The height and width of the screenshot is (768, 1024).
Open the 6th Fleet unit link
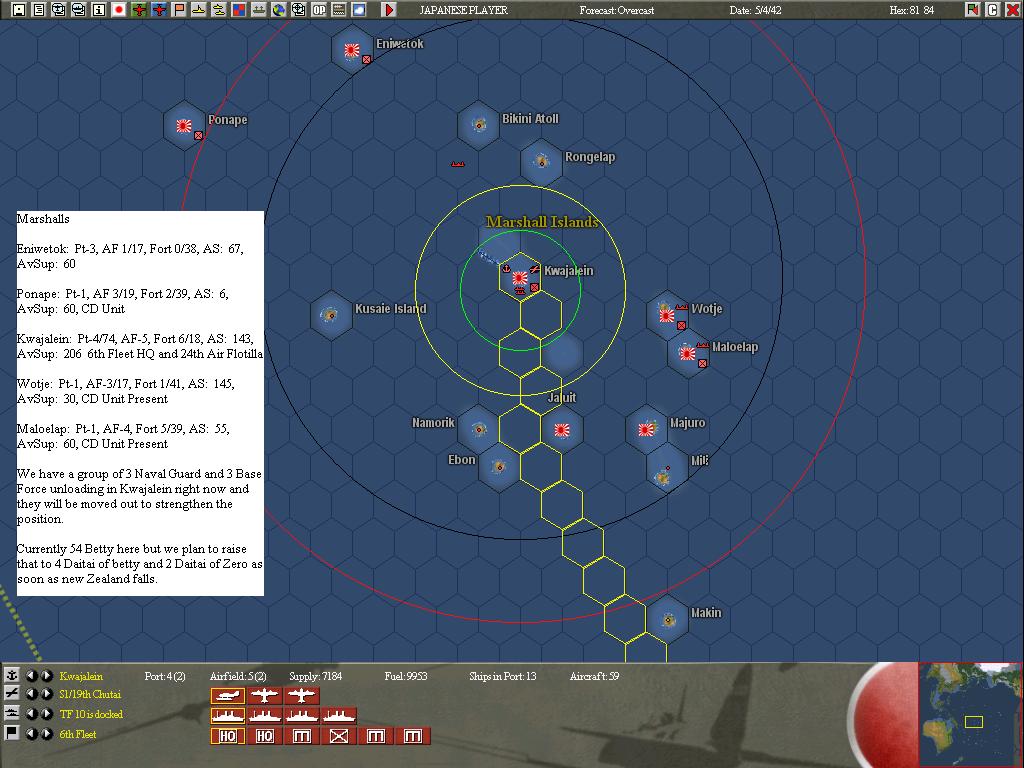click(x=78, y=734)
